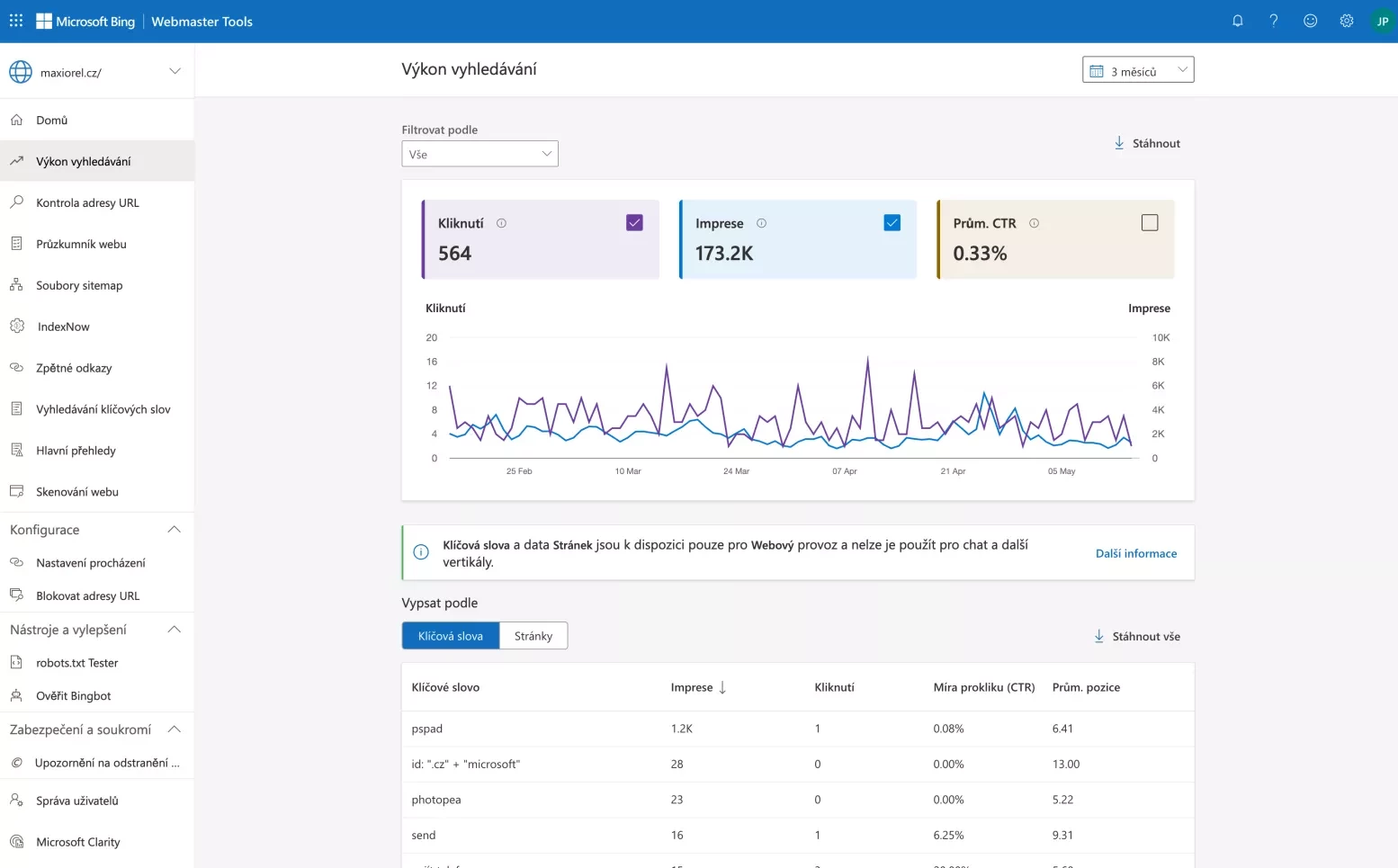Image resolution: width=1398 pixels, height=868 pixels.
Task: Open Upozornění na odstranění in the sidebar
Action: (97, 762)
